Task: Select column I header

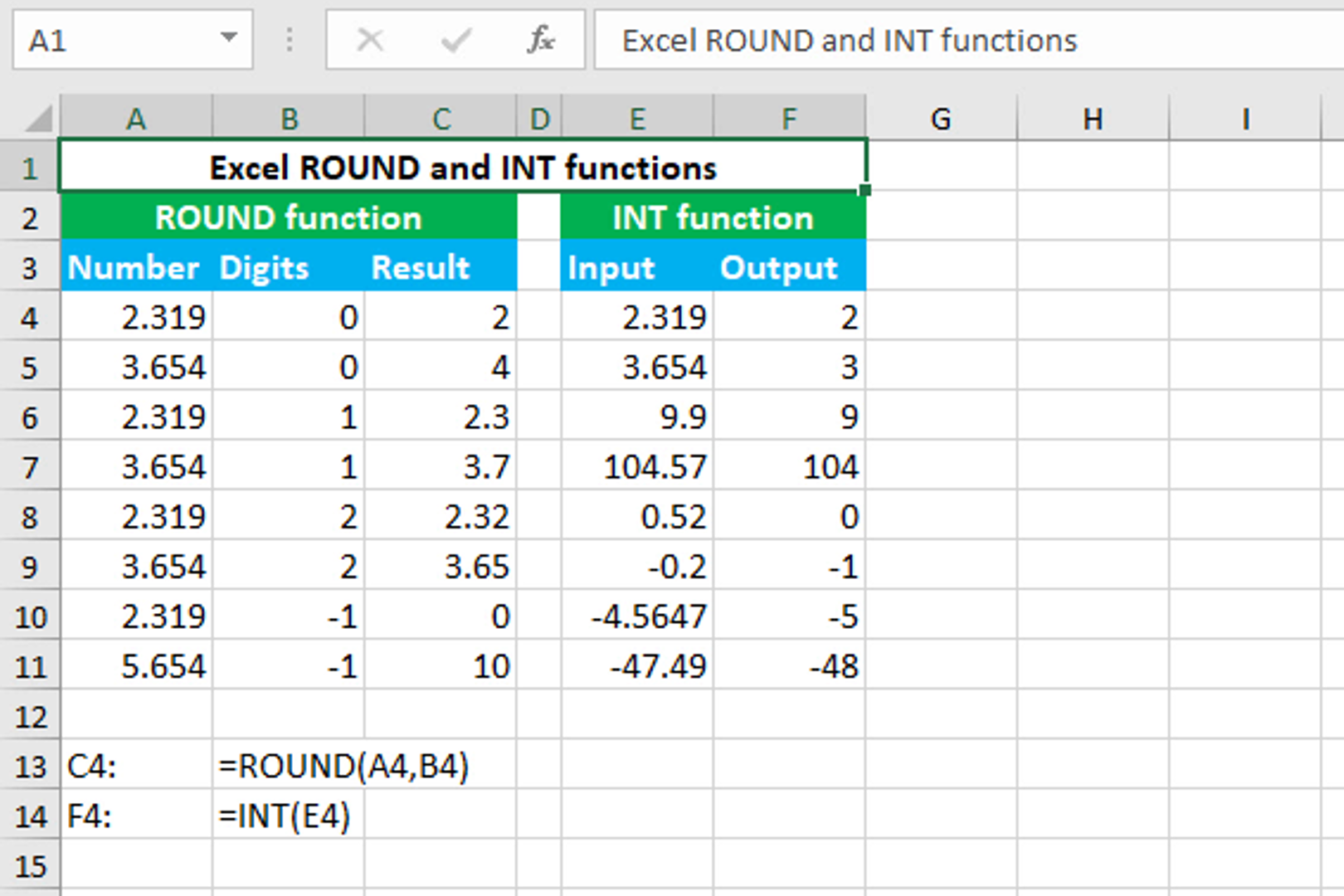Action: pyautogui.click(x=1244, y=119)
